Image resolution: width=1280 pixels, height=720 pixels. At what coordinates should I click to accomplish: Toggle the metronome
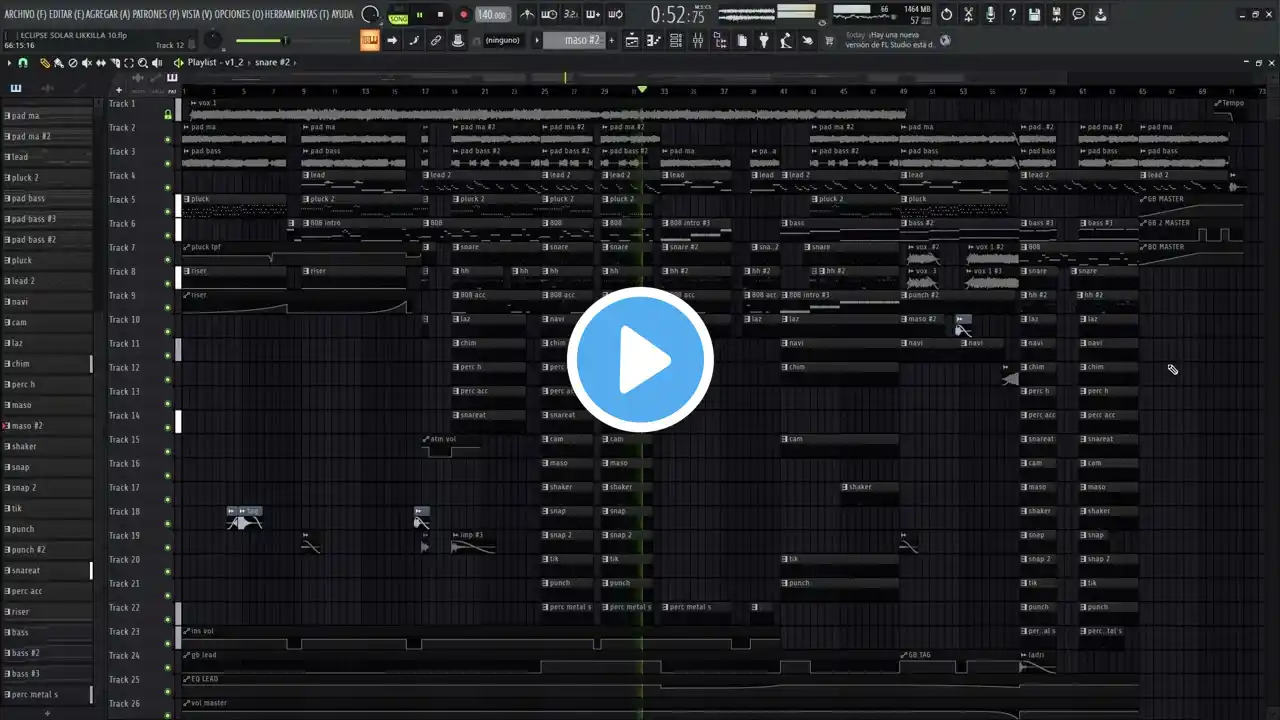[527, 14]
